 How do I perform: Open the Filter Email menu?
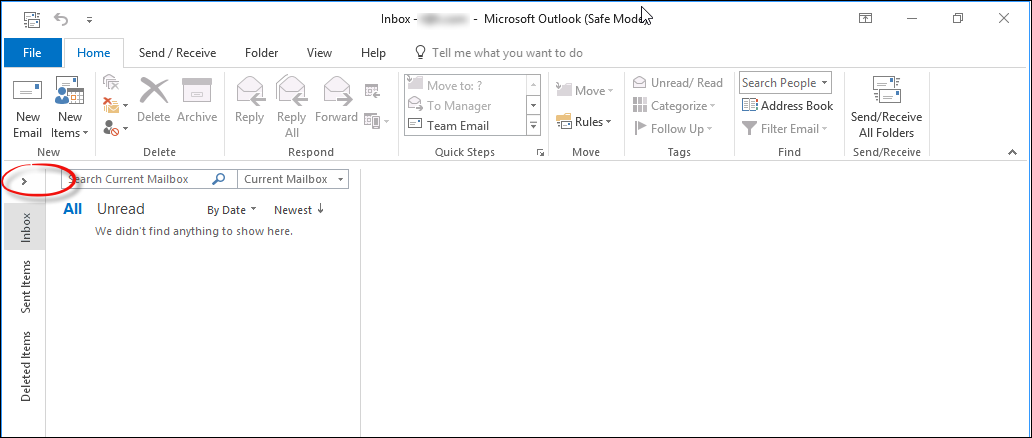pos(785,128)
